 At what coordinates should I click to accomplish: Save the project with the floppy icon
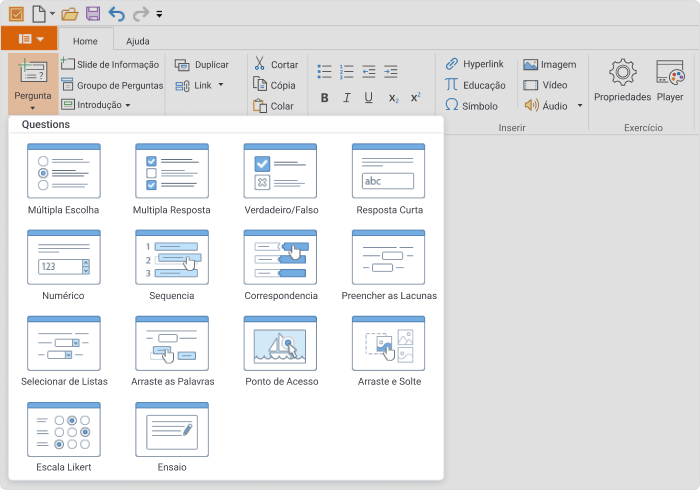pyautogui.click(x=93, y=13)
